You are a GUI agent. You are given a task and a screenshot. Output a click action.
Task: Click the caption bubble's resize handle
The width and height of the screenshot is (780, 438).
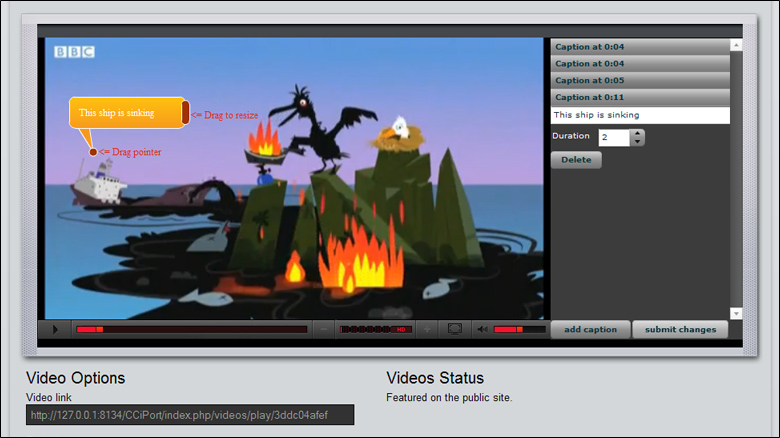coord(185,113)
